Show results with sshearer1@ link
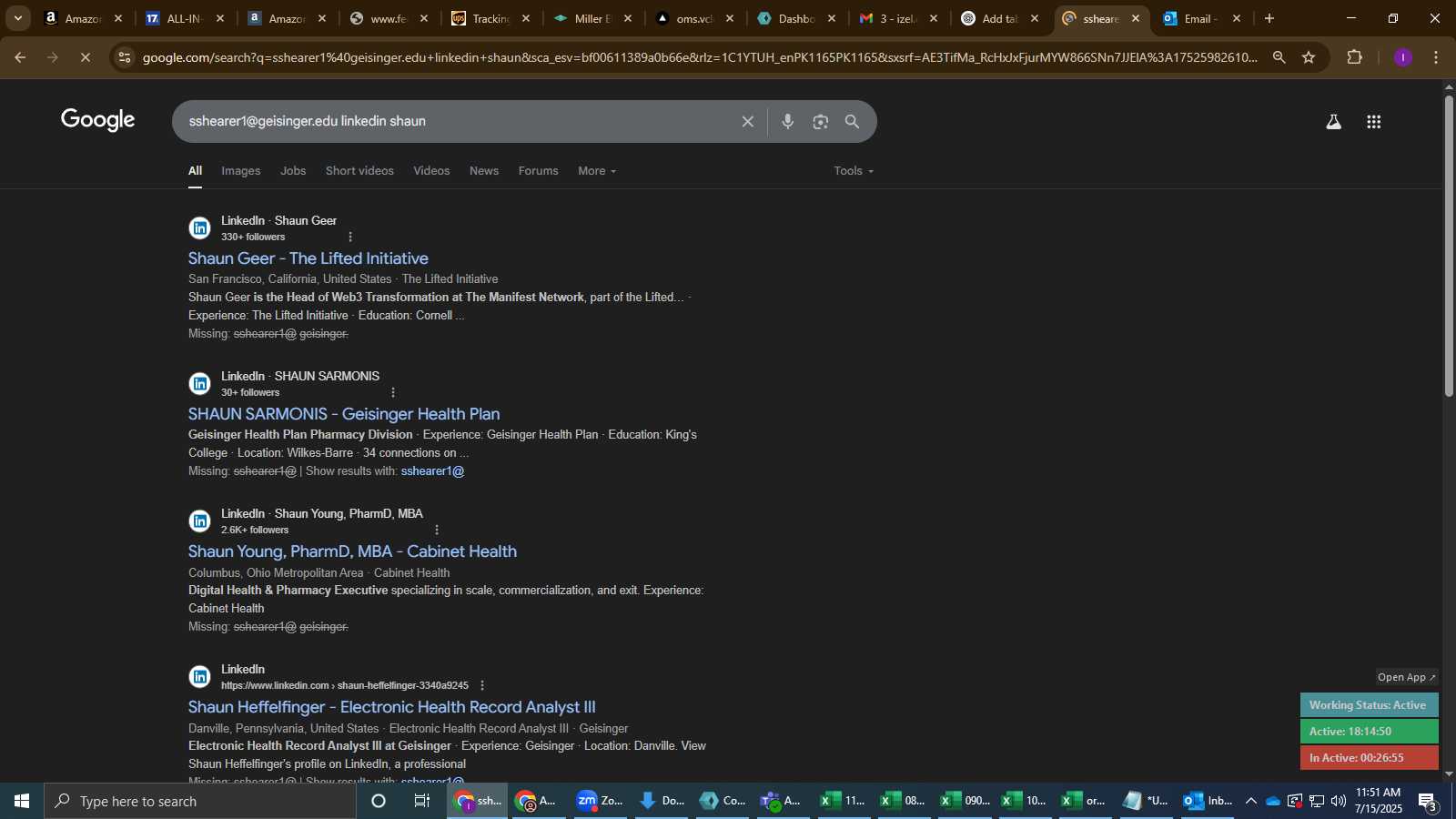Image resolution: width=1456 pixels, height=819 pixels. coord(432,471)
